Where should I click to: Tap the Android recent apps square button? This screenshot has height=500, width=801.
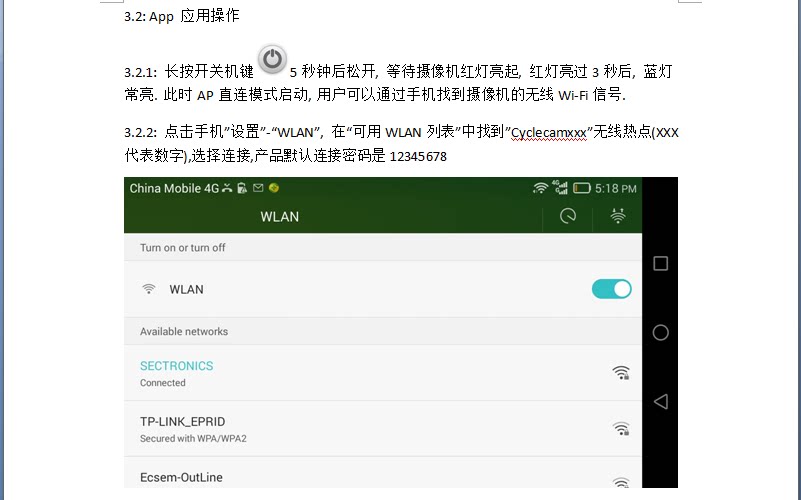tap(661, 264)
